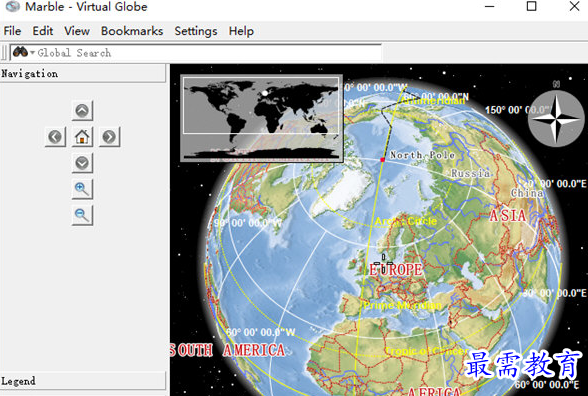Click the ASIA label on the globe
The height and width of the screenshot is (396, 588).
[x=507, y=216]
